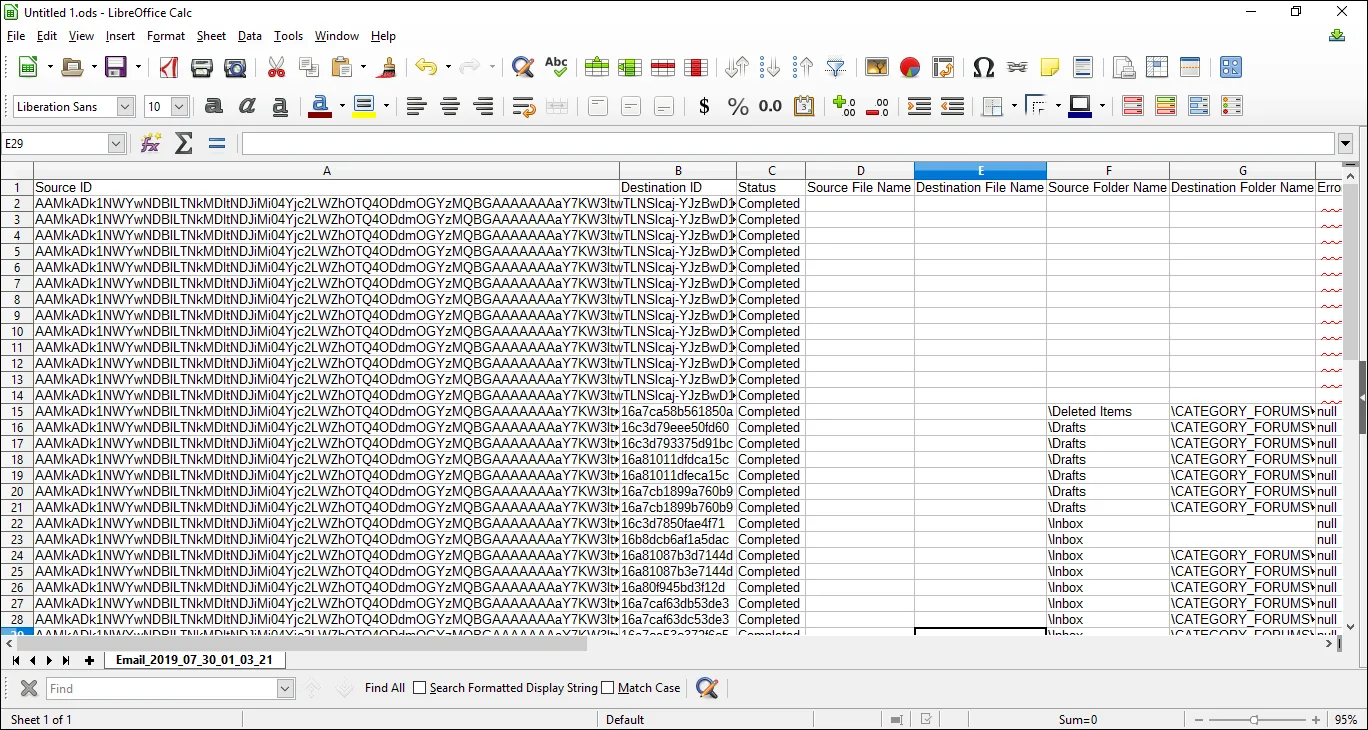Export directly as PDF icon

coord(169,67)
